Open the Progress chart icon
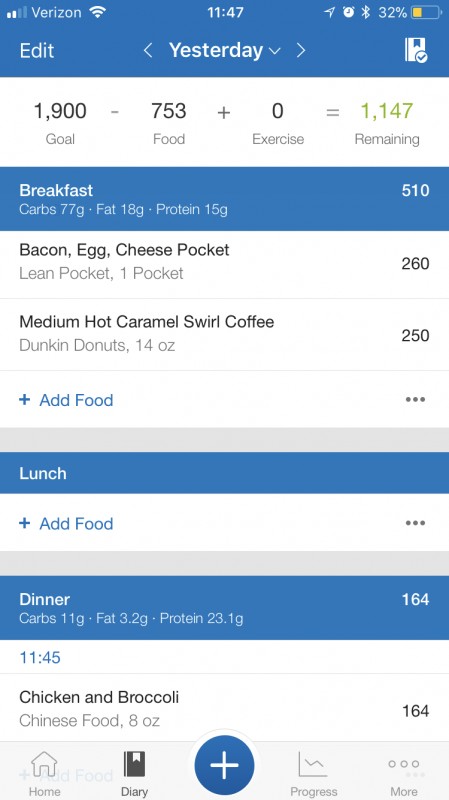The image size is (449, 800). (313, 764)
